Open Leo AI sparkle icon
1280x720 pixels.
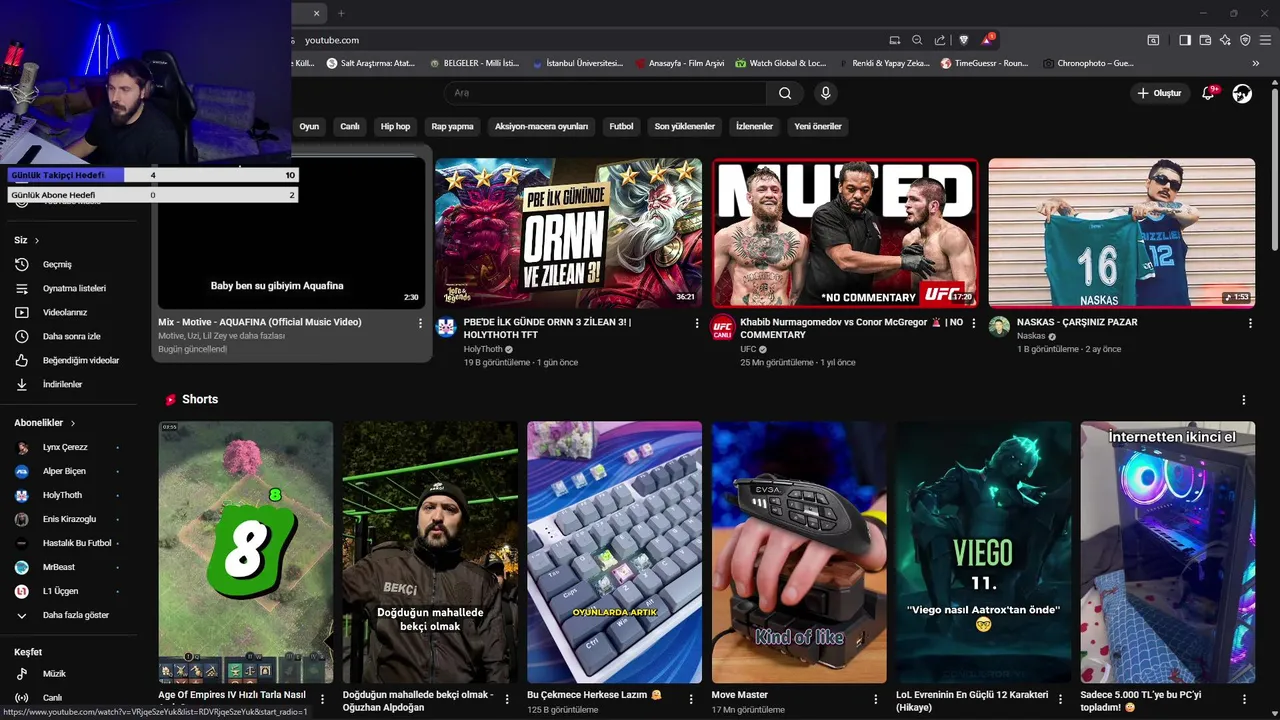coord(1225,40)
